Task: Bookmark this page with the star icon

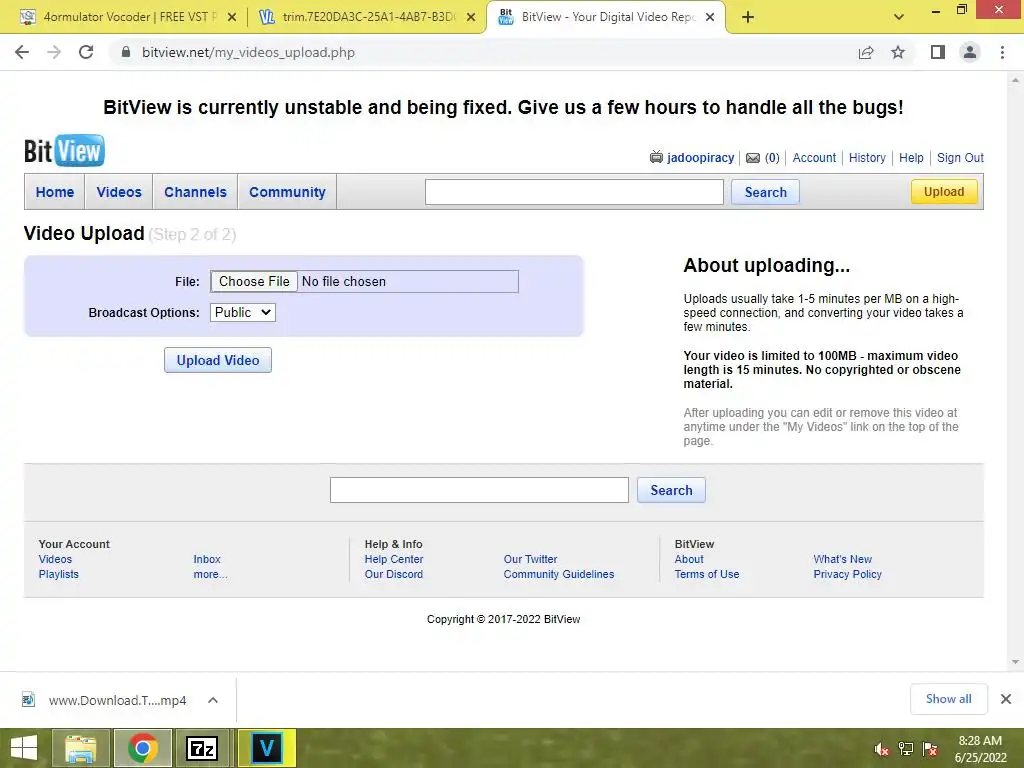Action: click(898, 52)
